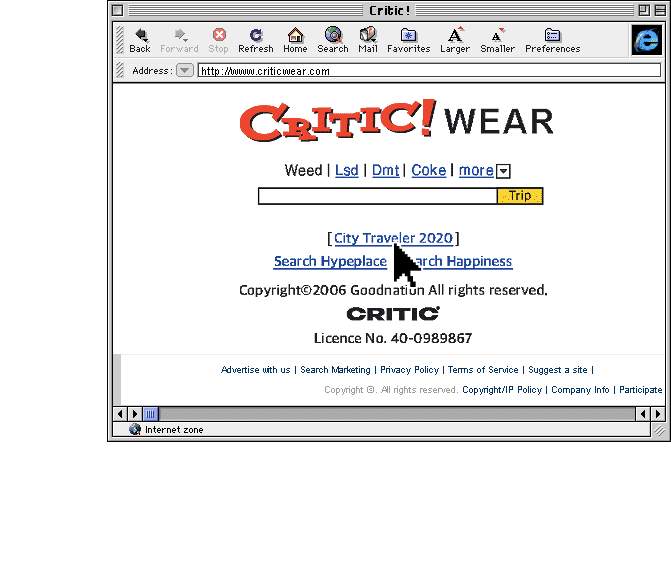This screenshot has height=576, width=671.
Task: Expand the 'more' categories dropdown arrow
Action: [504, 171]
